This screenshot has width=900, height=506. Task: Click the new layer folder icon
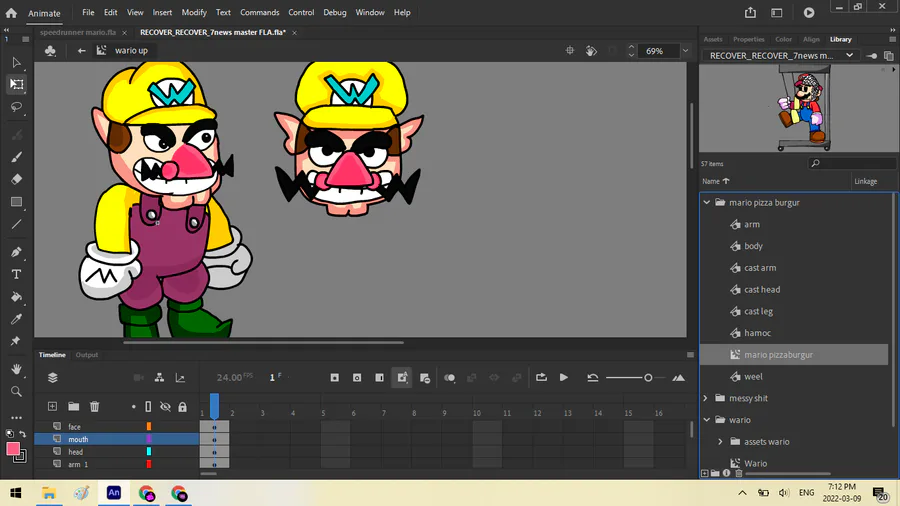[73, 406]
